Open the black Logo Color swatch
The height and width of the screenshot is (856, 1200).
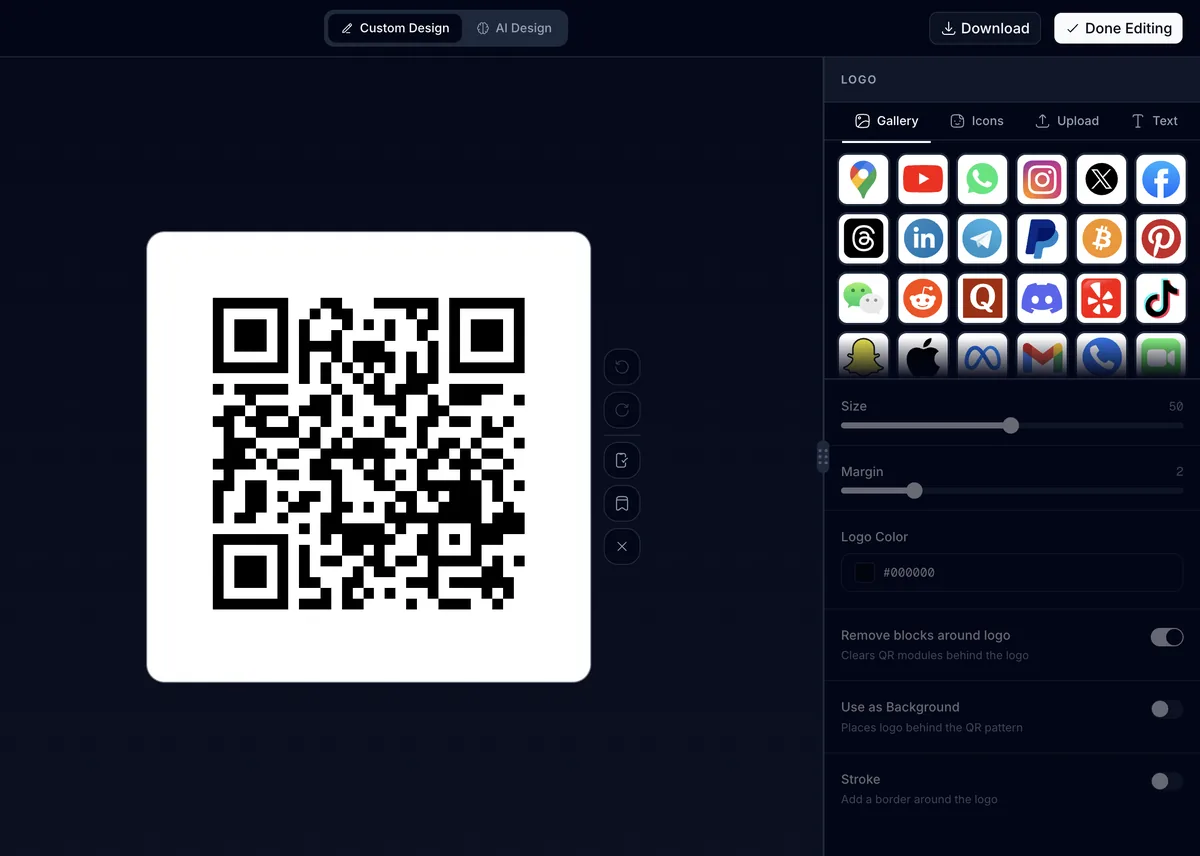pyautogui.click(x=865, y=573)
